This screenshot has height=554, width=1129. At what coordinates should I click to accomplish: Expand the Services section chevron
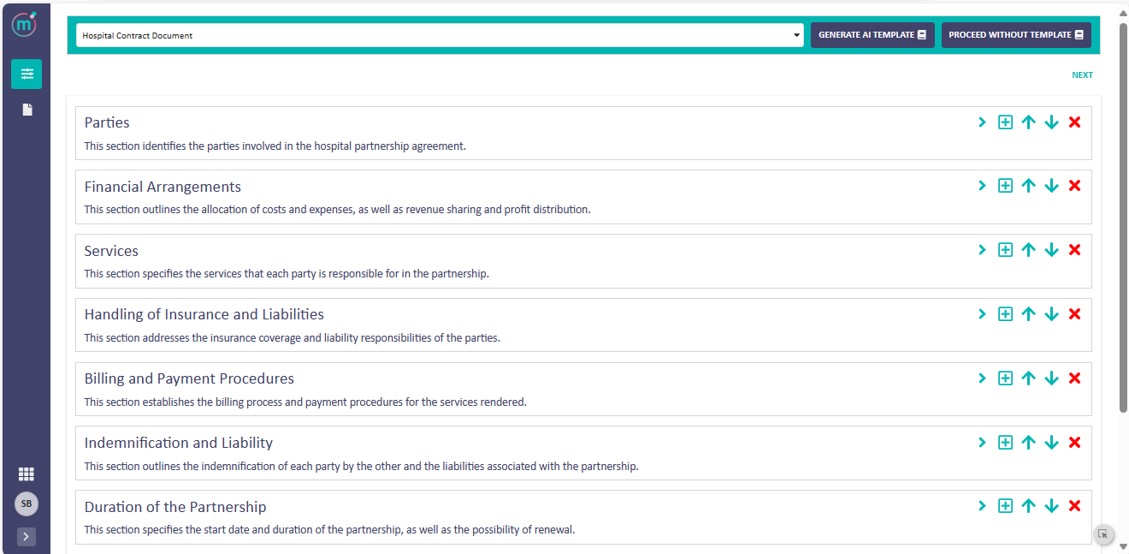(981, 250)
